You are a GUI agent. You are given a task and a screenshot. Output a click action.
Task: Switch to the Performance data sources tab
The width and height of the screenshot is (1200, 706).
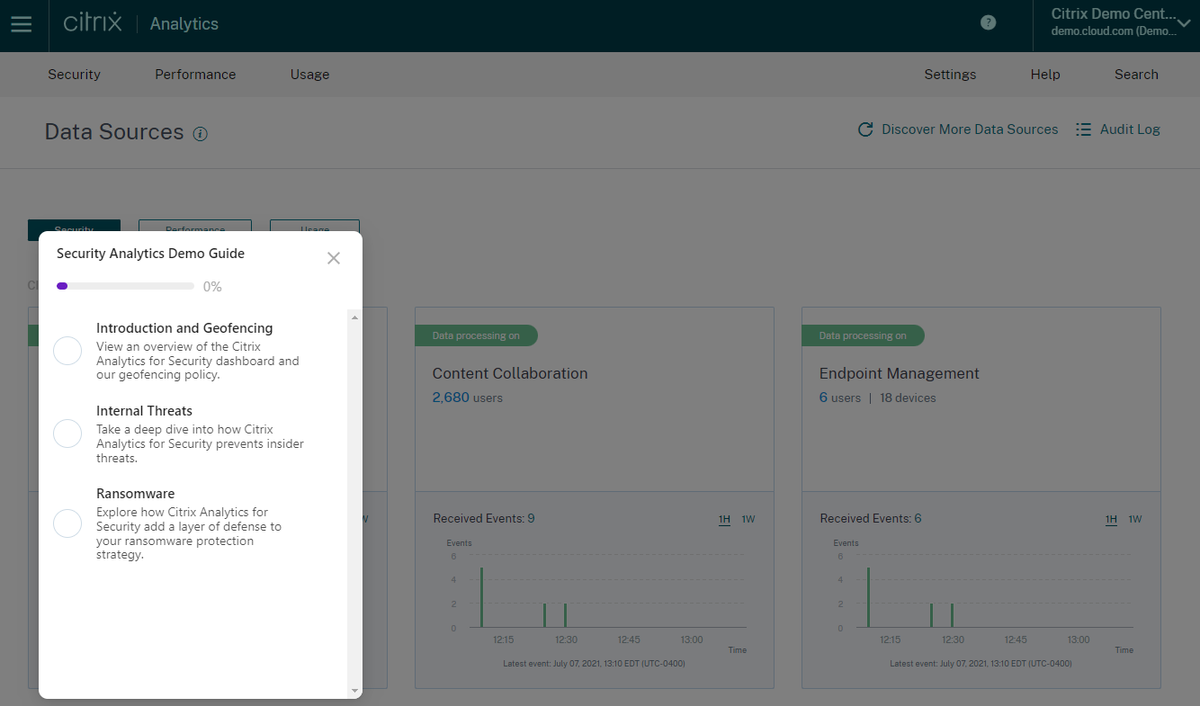[x=195, y=229]
